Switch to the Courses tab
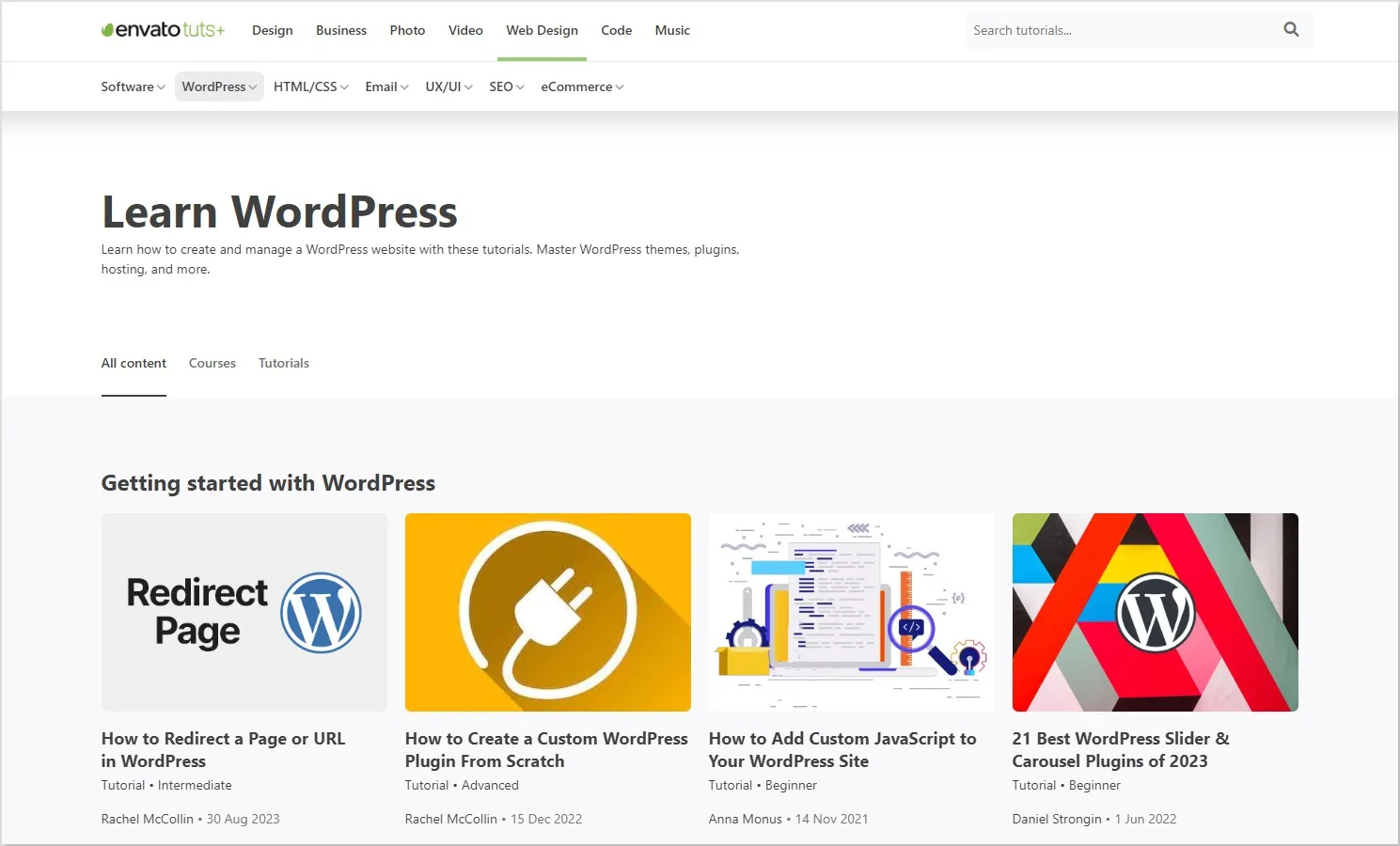This screenshot has height=846, width=1400. 212,363
